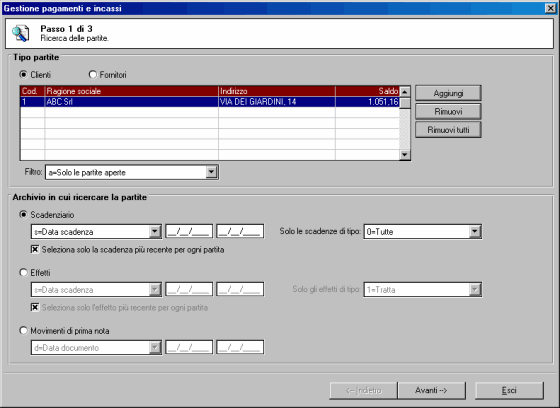Select the Clienti radio button
This screenshot has height=408, width=560.
coord(23,74)
